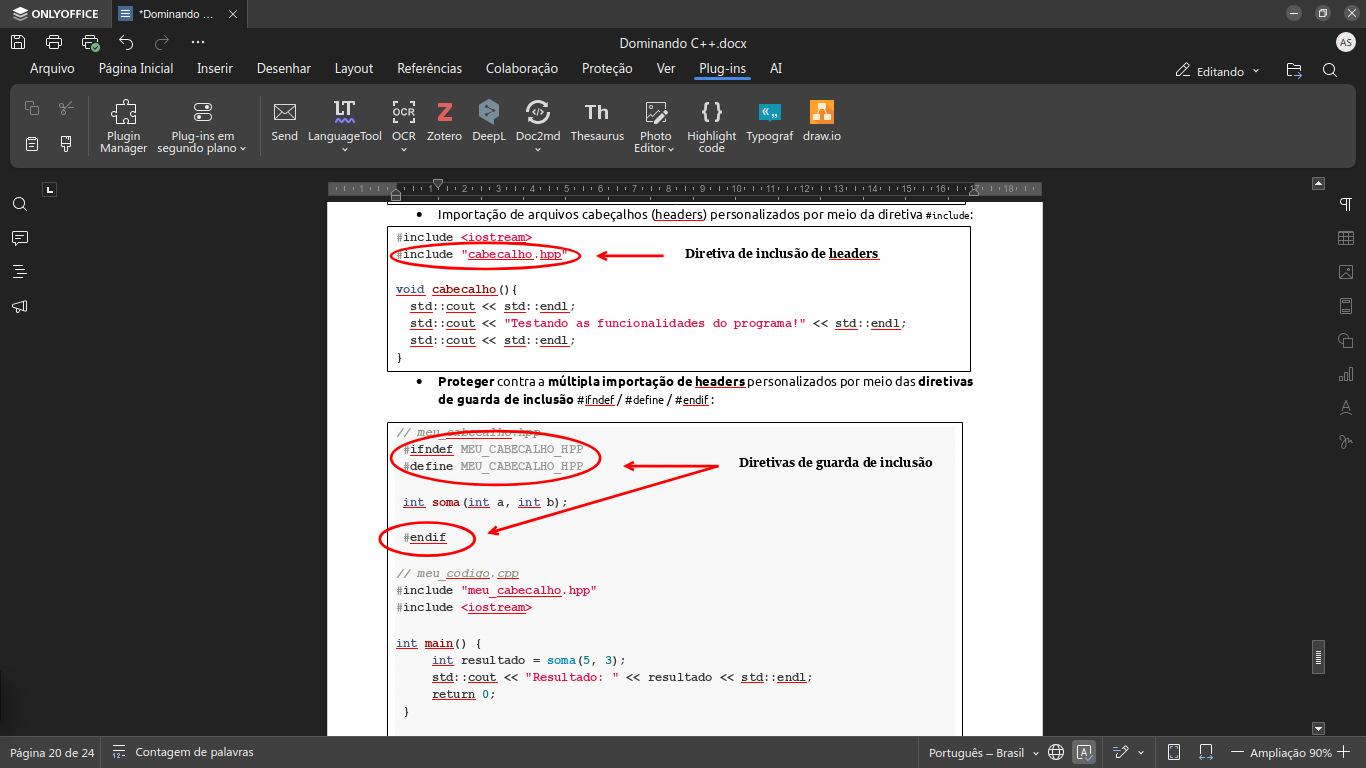The width and height of the screenshot is (1366, 768).
Task: Click Contagem de palavras in status bar
Action: pos(183,752)
